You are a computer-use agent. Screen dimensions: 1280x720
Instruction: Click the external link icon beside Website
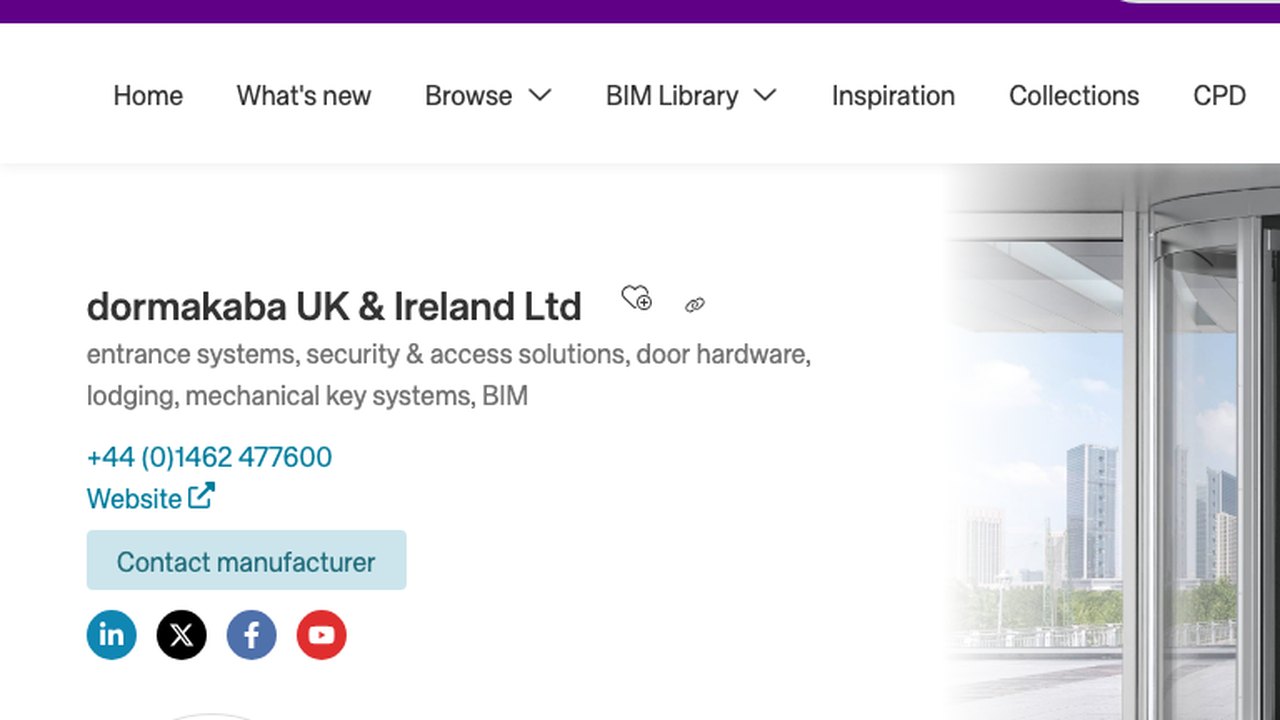(x=201, y=495)
